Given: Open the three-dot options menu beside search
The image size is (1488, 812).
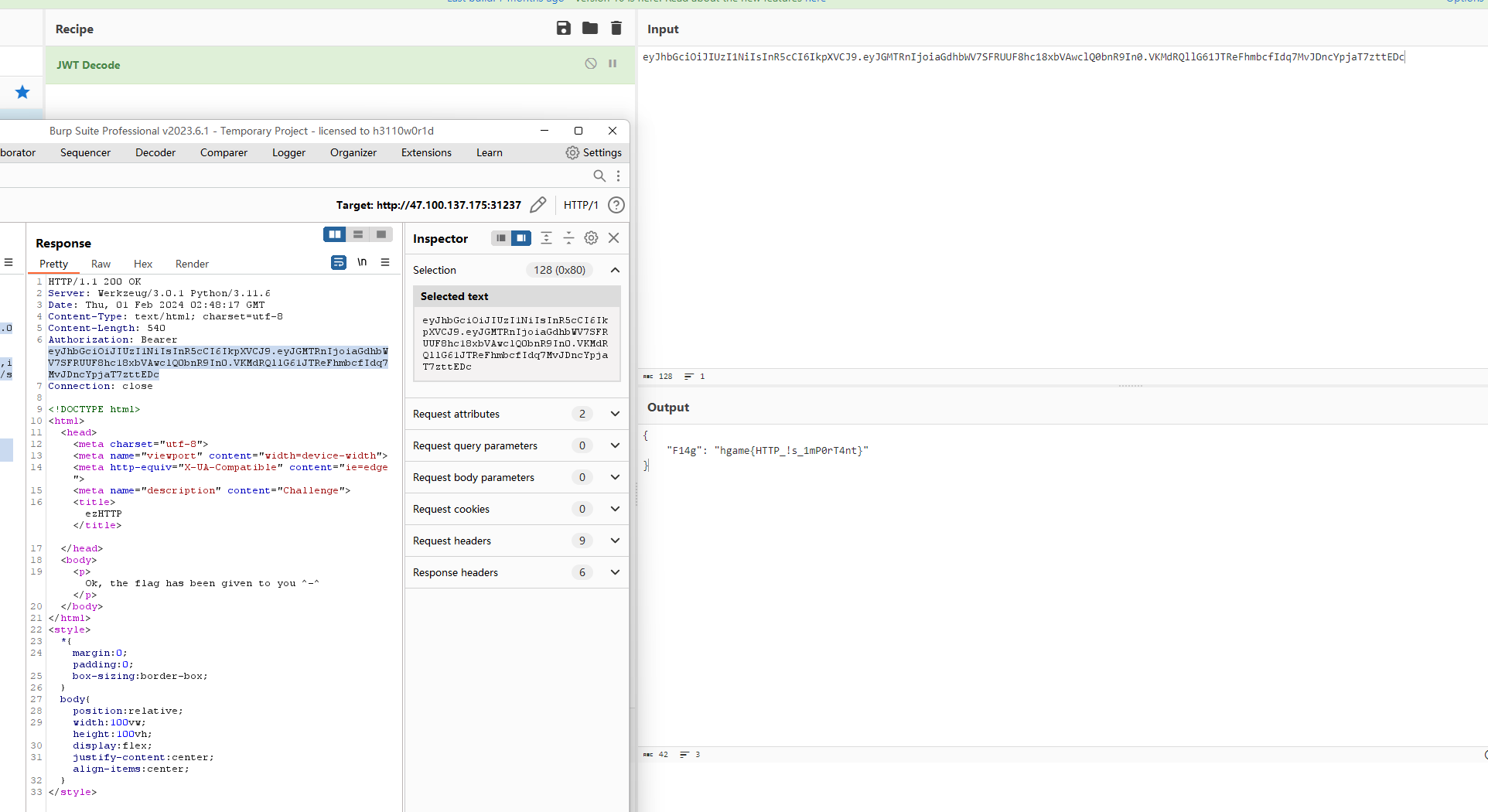Looking at the screenshot, I should [x=618, y=176].
